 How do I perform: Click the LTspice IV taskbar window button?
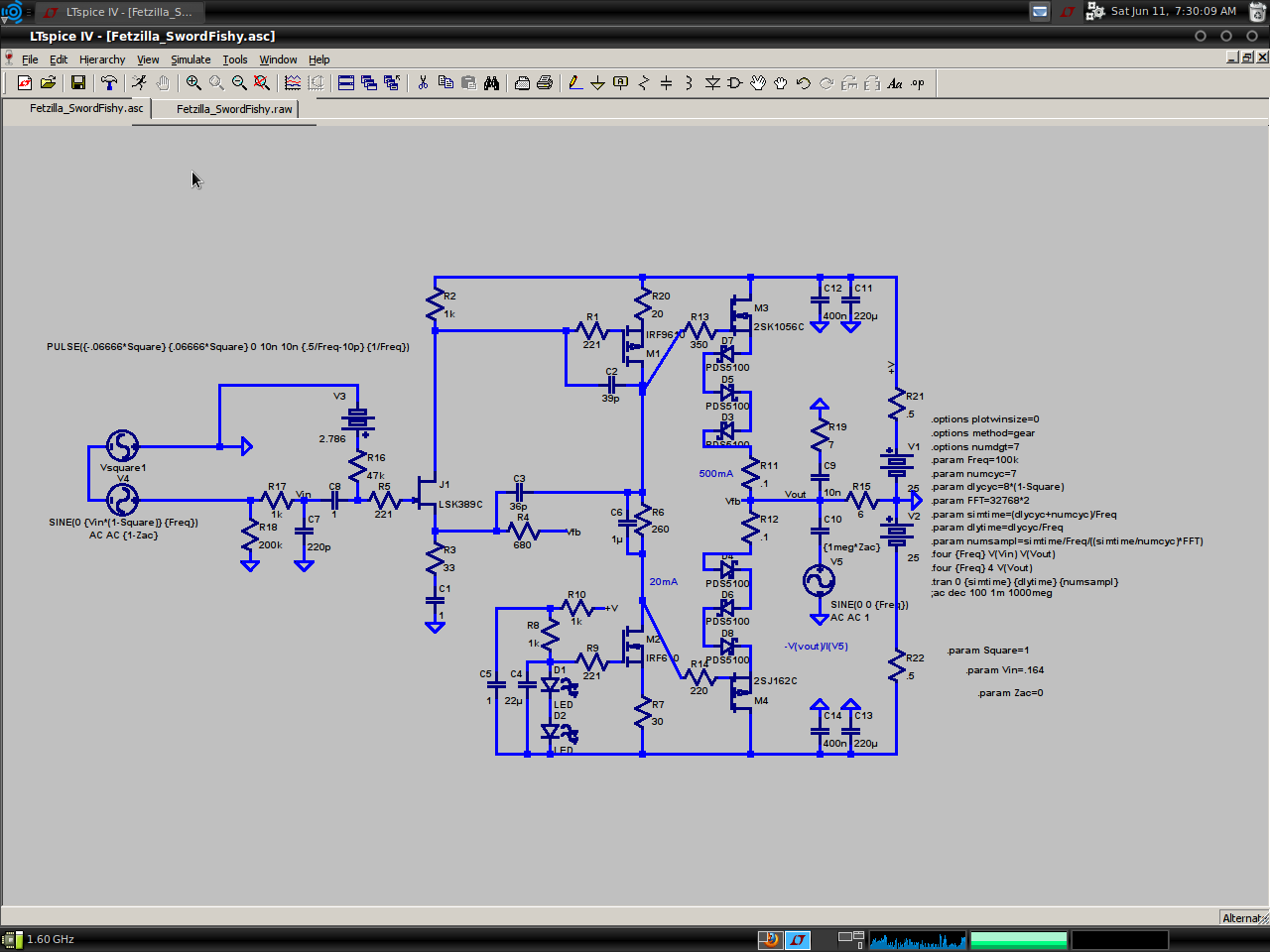[119, 12]
